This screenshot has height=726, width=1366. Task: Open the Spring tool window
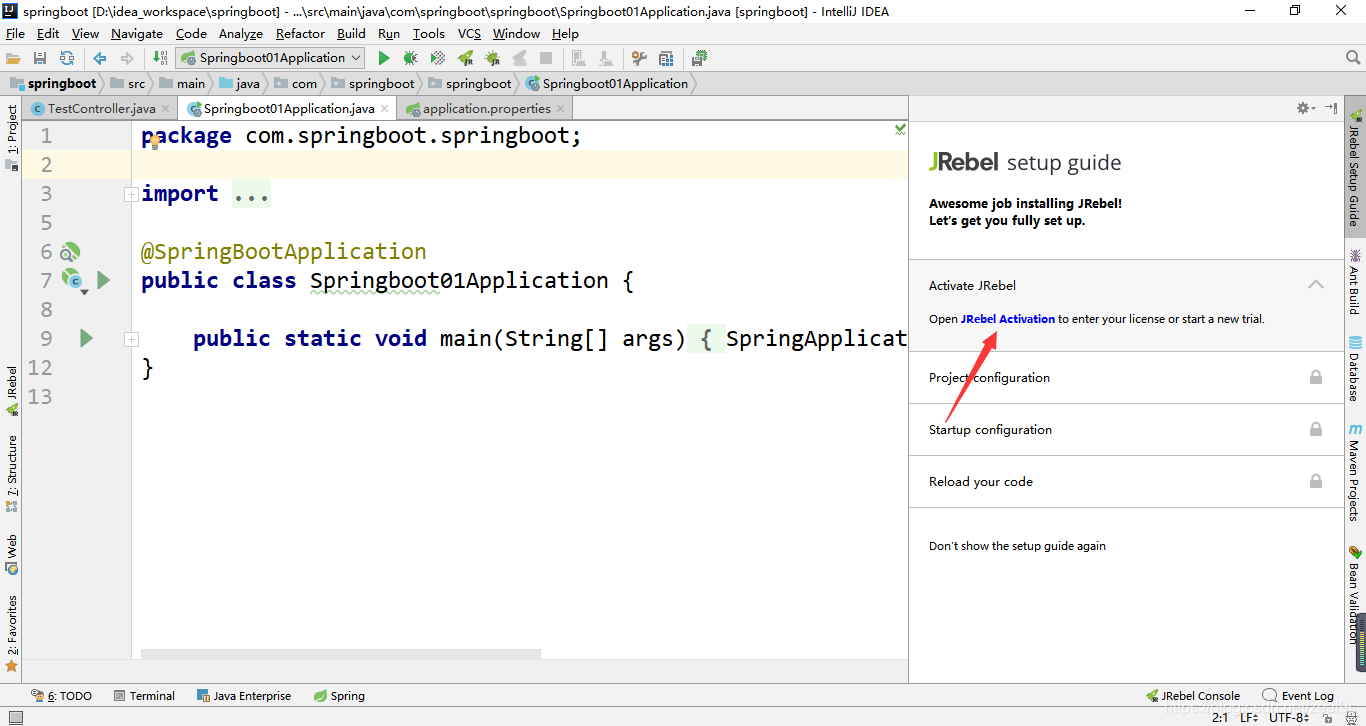(x=339, y=696)
